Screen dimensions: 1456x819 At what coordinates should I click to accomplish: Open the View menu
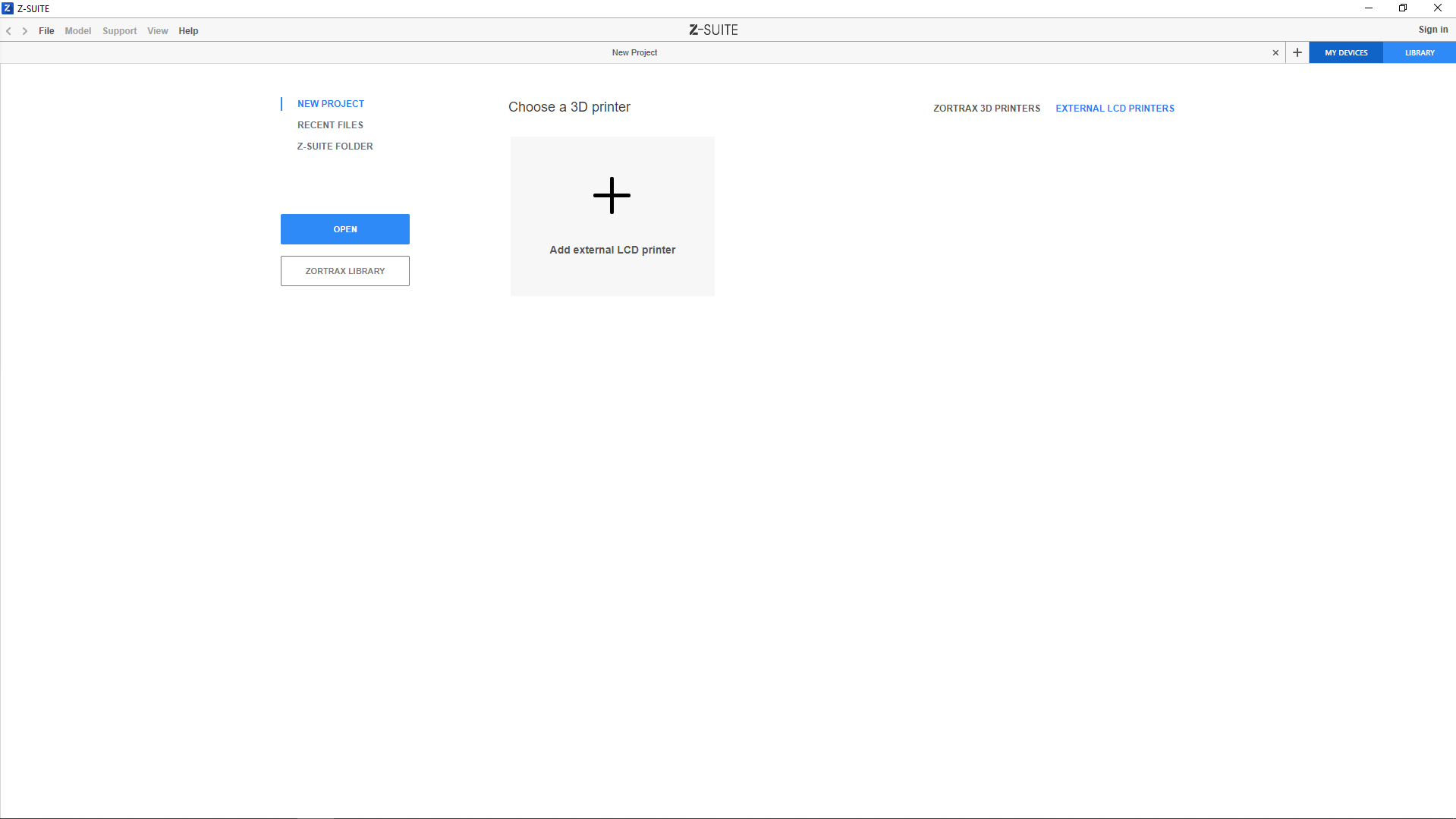[157, 31]
